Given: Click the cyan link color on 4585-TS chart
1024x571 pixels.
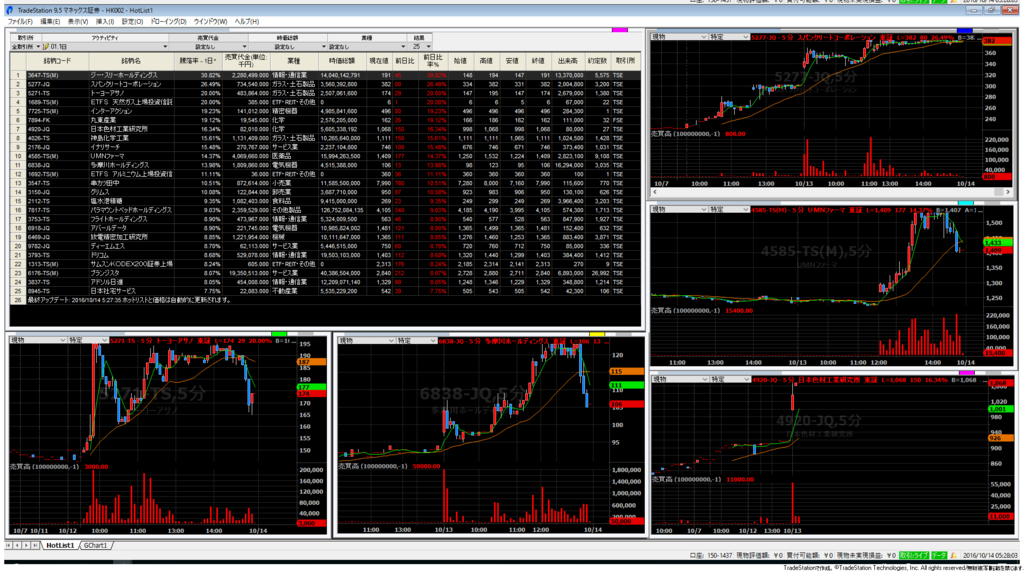Looking at the screenshot, I should (x=966, y=203).
